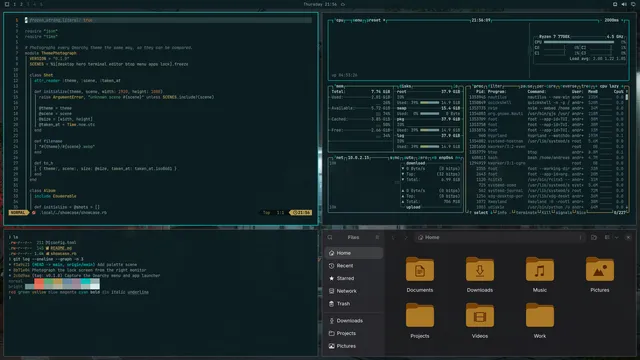The image size is (640, 360).
Task: Click the Thursday 21:56 clock
Action: tap(320, 4)
